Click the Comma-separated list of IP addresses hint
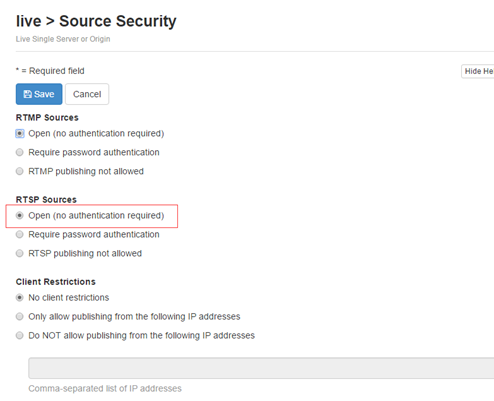Image resolution: width=494 pixels, height=401 pixels. 105,389
